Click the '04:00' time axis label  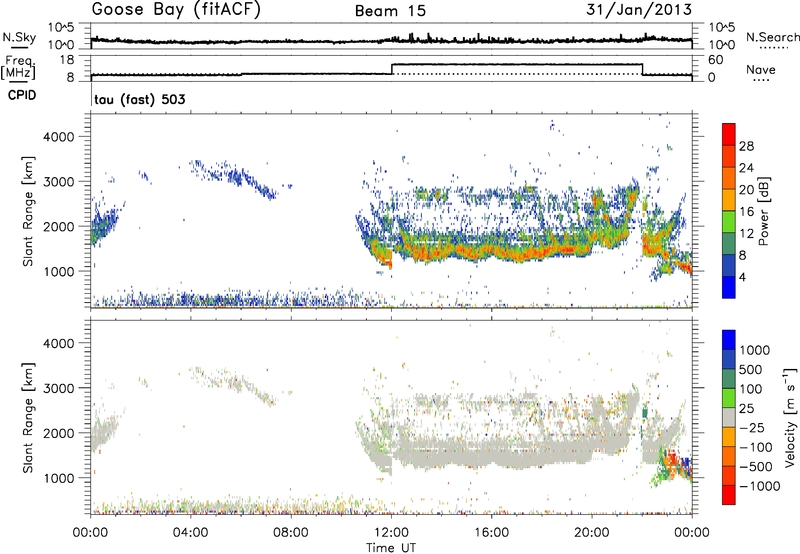[x=190, y=533]
